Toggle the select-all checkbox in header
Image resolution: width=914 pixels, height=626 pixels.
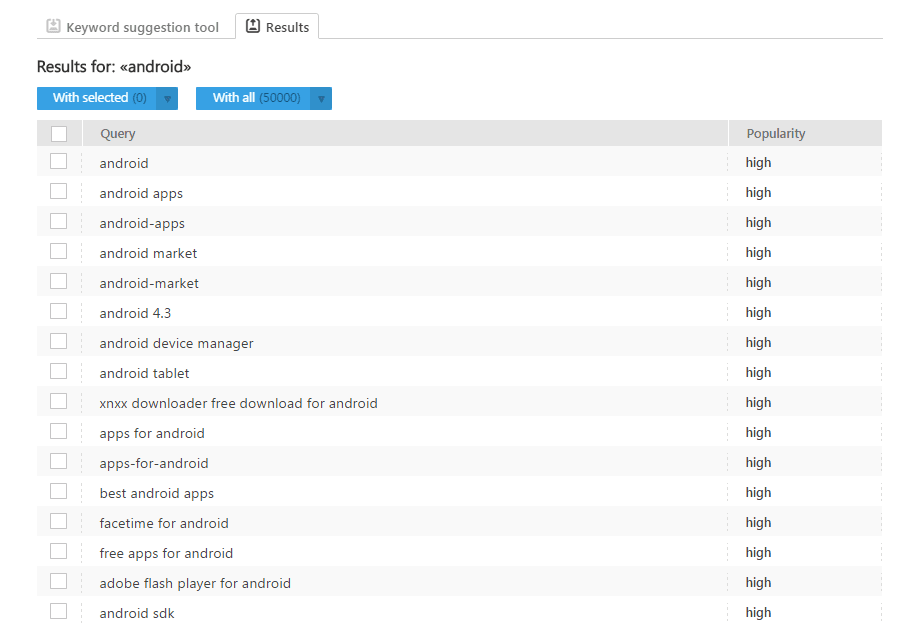(x=59, y=133)
